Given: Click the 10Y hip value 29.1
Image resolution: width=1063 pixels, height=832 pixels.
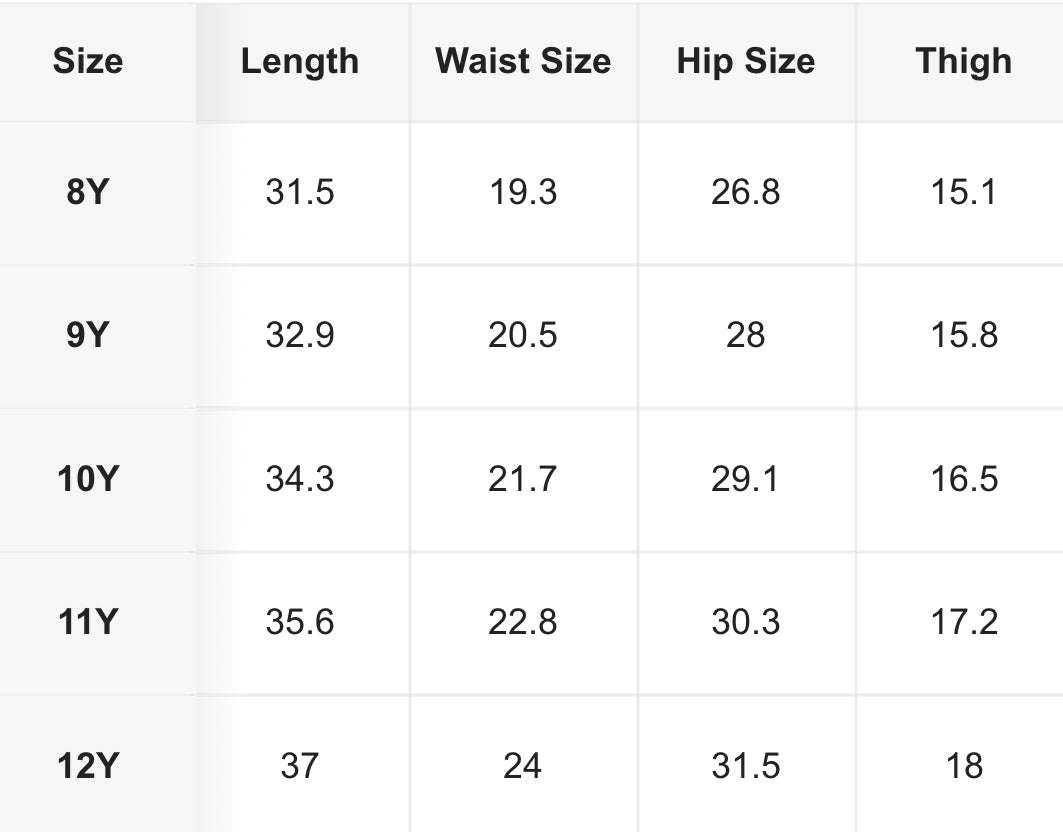Looking at the screenshot, I should coord(745,478).
